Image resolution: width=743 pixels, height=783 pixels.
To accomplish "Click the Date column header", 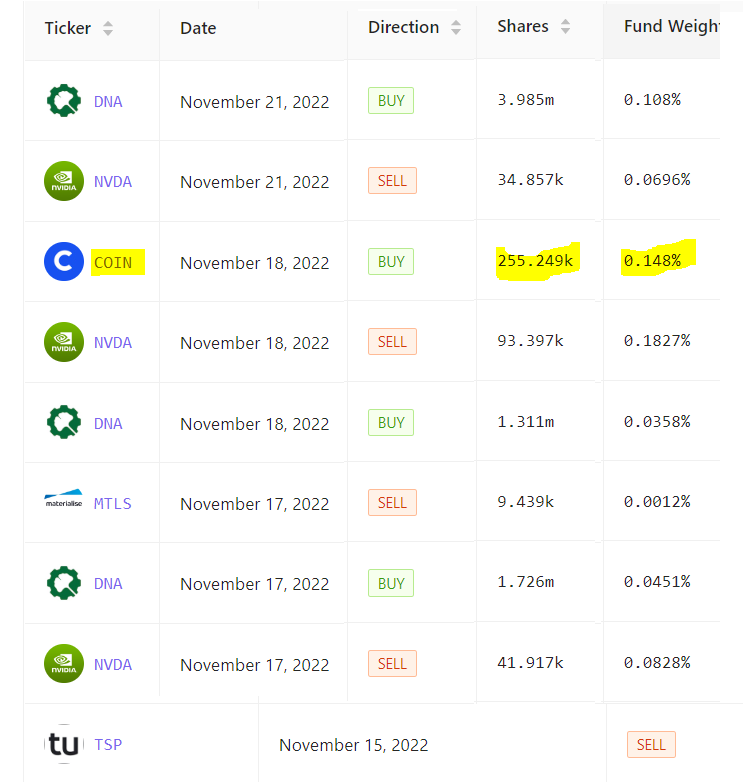I will click(198, 28).
